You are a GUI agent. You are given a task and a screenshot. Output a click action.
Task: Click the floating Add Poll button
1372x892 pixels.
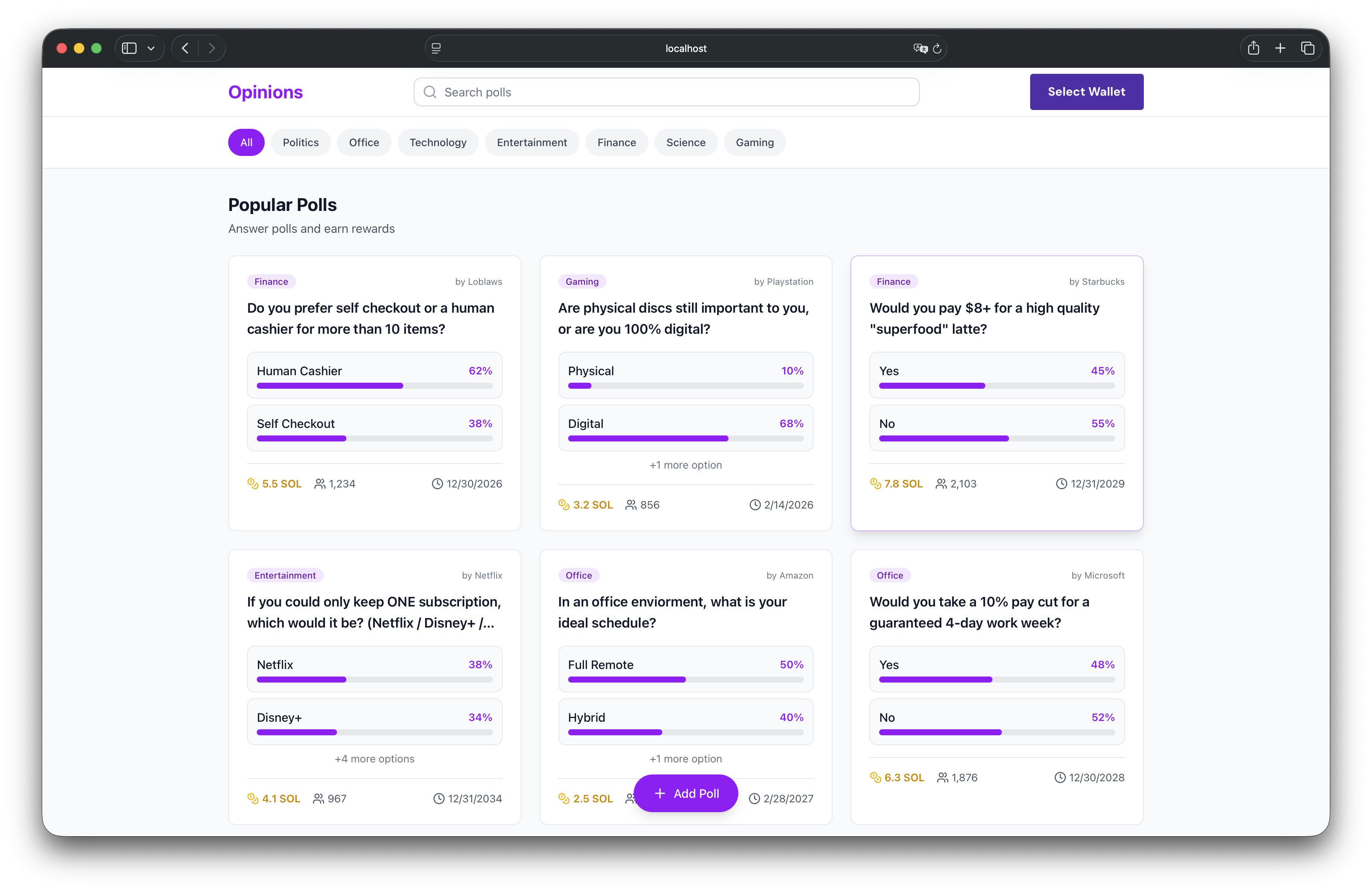(685, 793)
